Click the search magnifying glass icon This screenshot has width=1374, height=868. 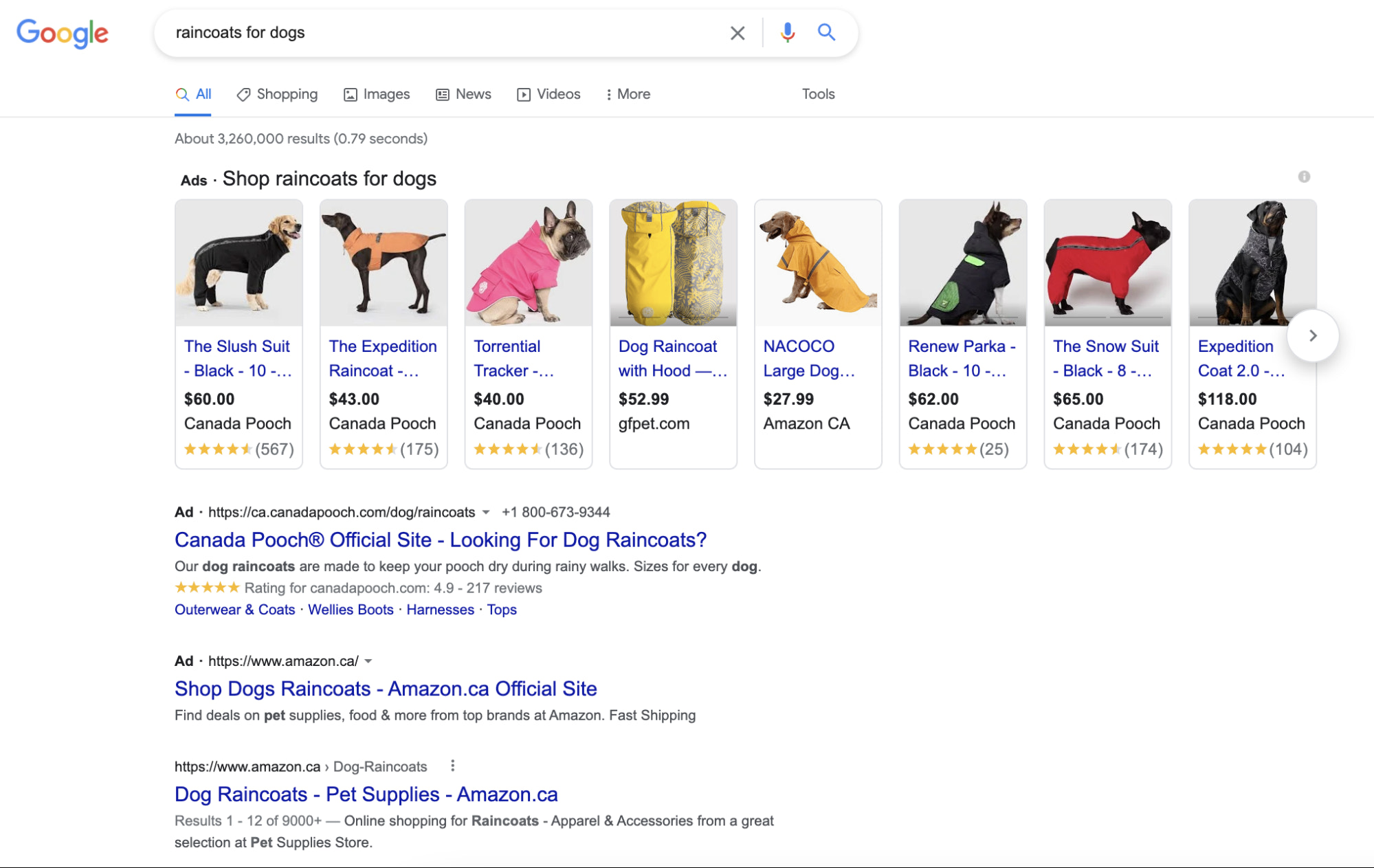pyautogui.click(x=826, y=32)
